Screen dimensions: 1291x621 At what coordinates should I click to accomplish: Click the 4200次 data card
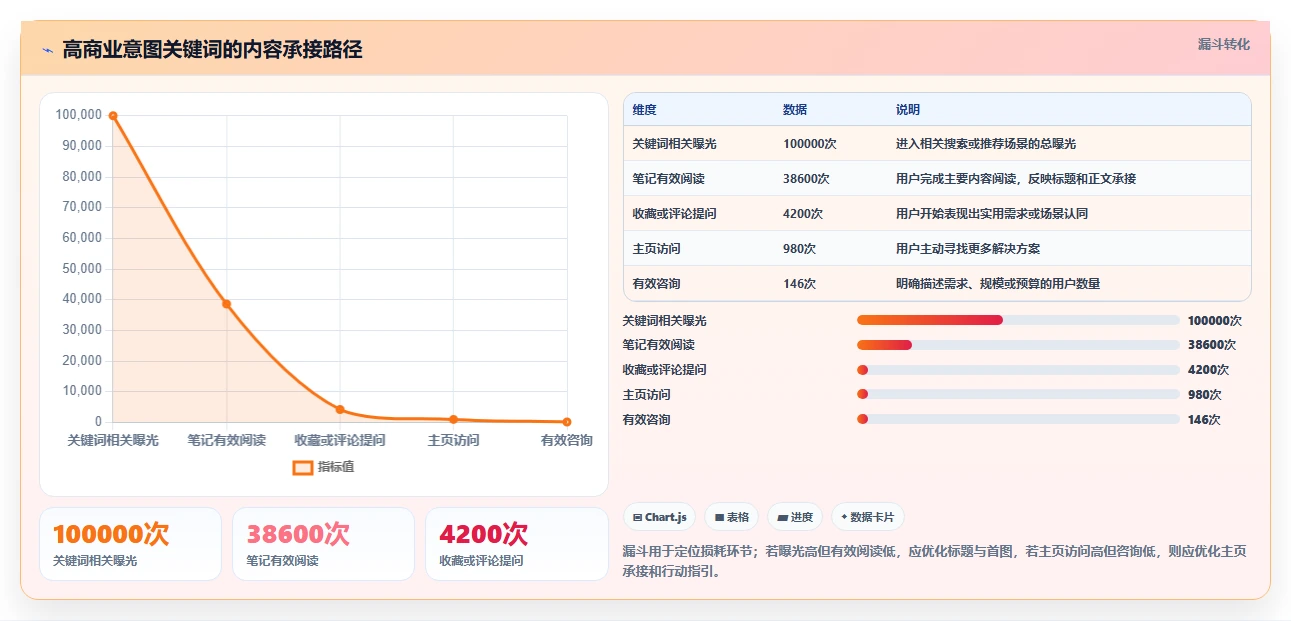tap(517, 544)
